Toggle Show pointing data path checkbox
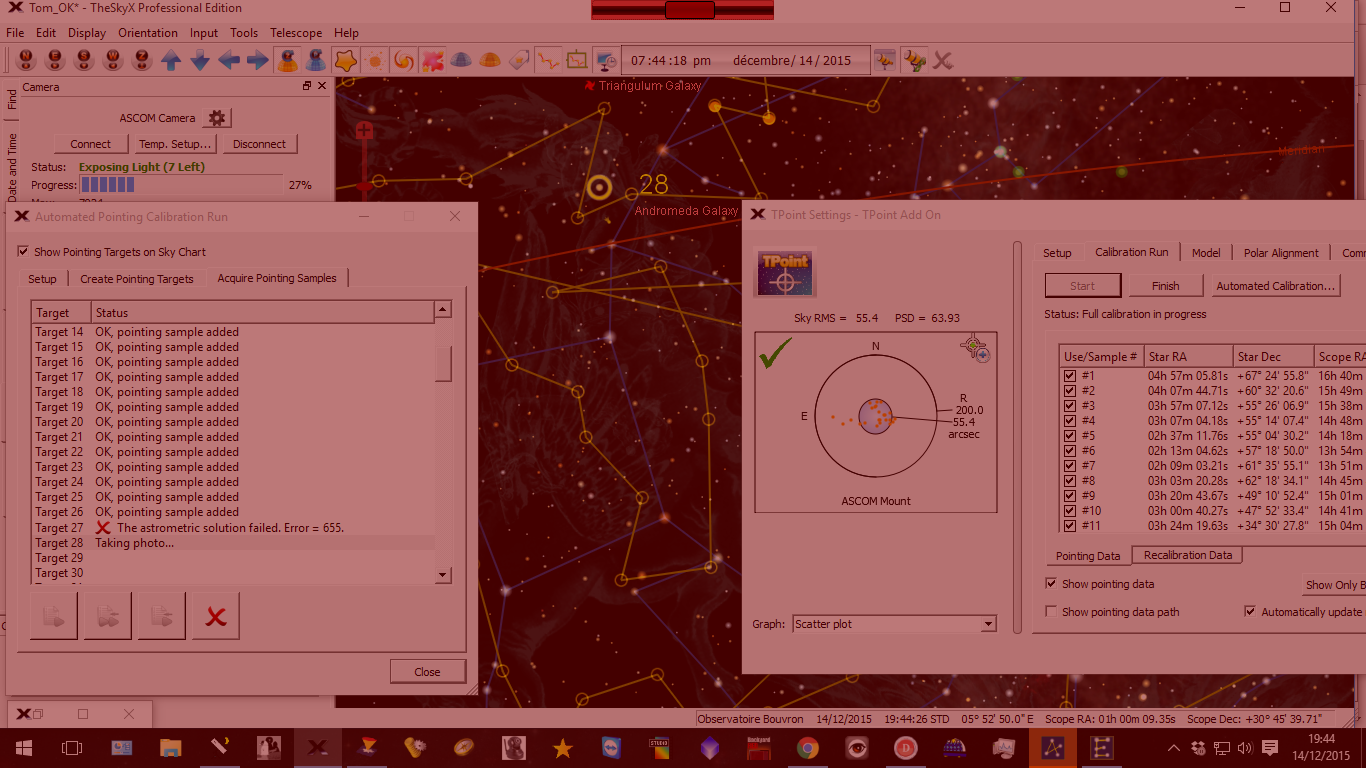Screen dimensions: 1366x768 [x=1051, y=611]
